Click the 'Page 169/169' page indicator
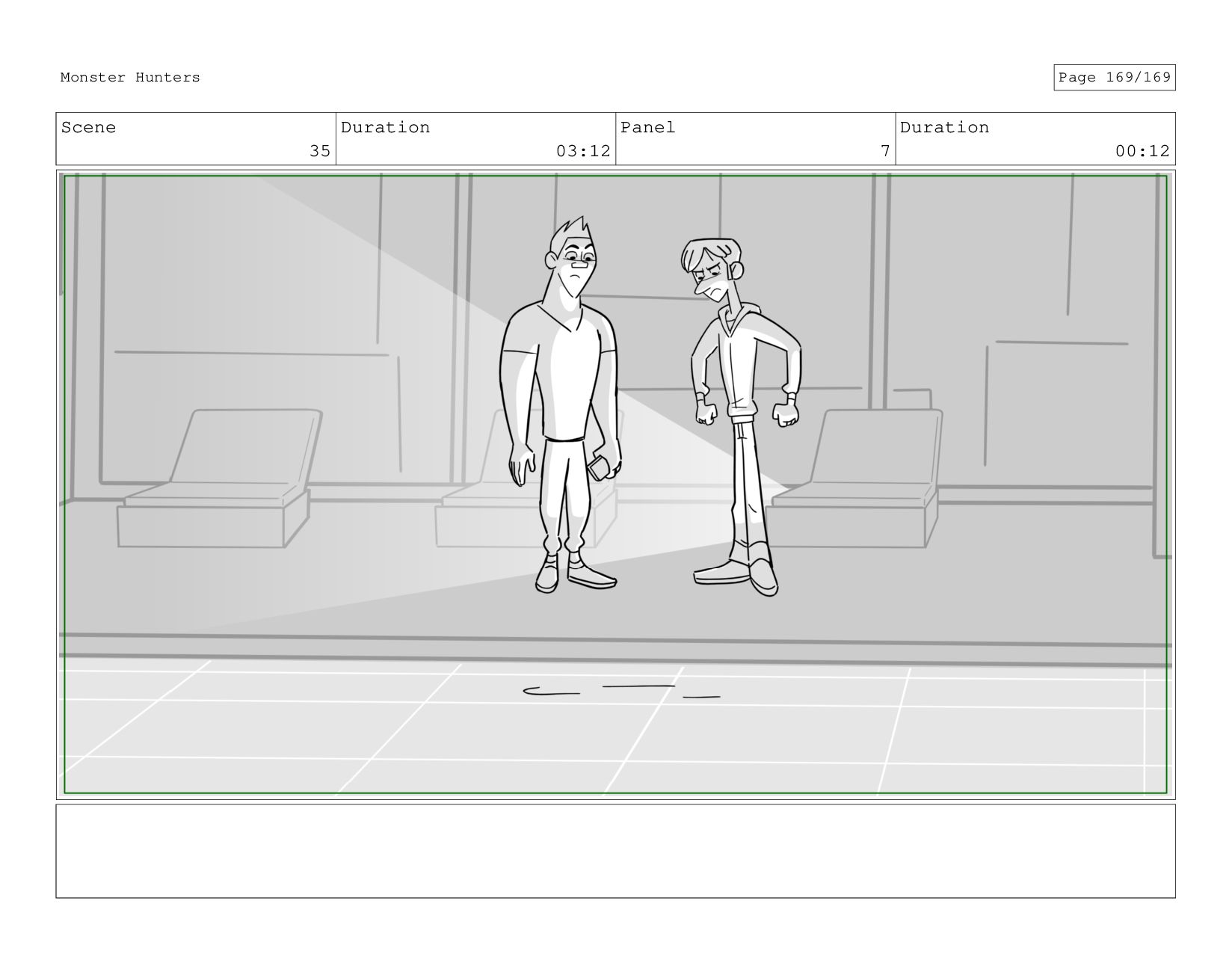Image resolution: width=1232 pixels, height=954 pixels. tap(1114, 78)
